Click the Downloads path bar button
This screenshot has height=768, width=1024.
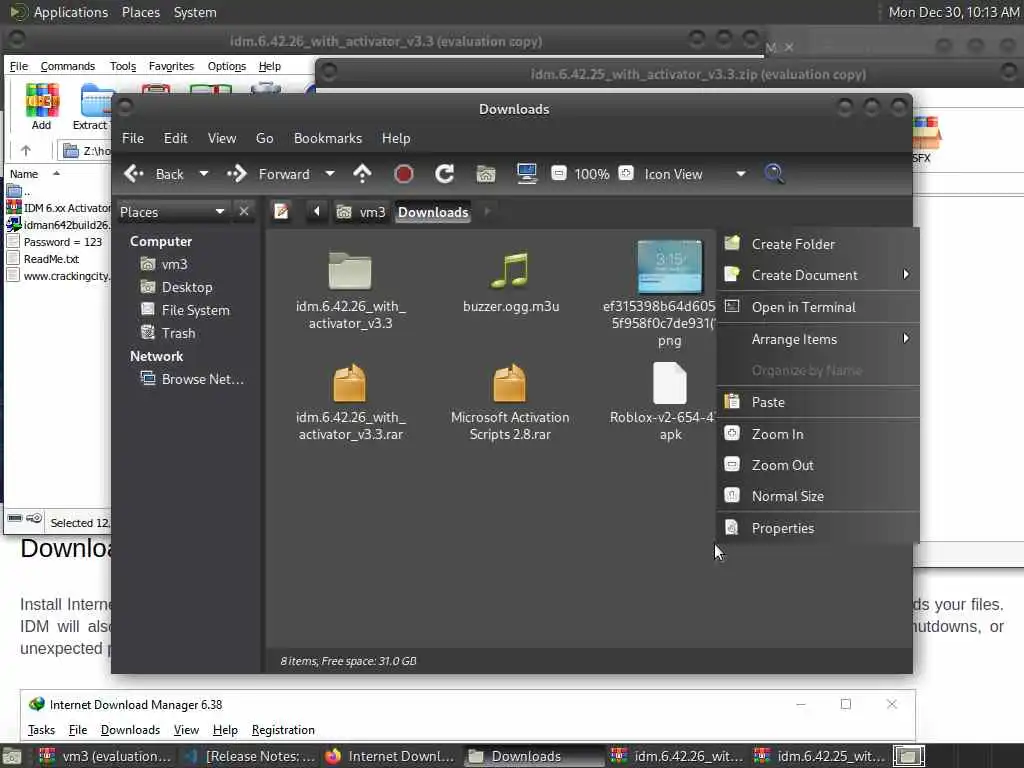coord(433,212)
